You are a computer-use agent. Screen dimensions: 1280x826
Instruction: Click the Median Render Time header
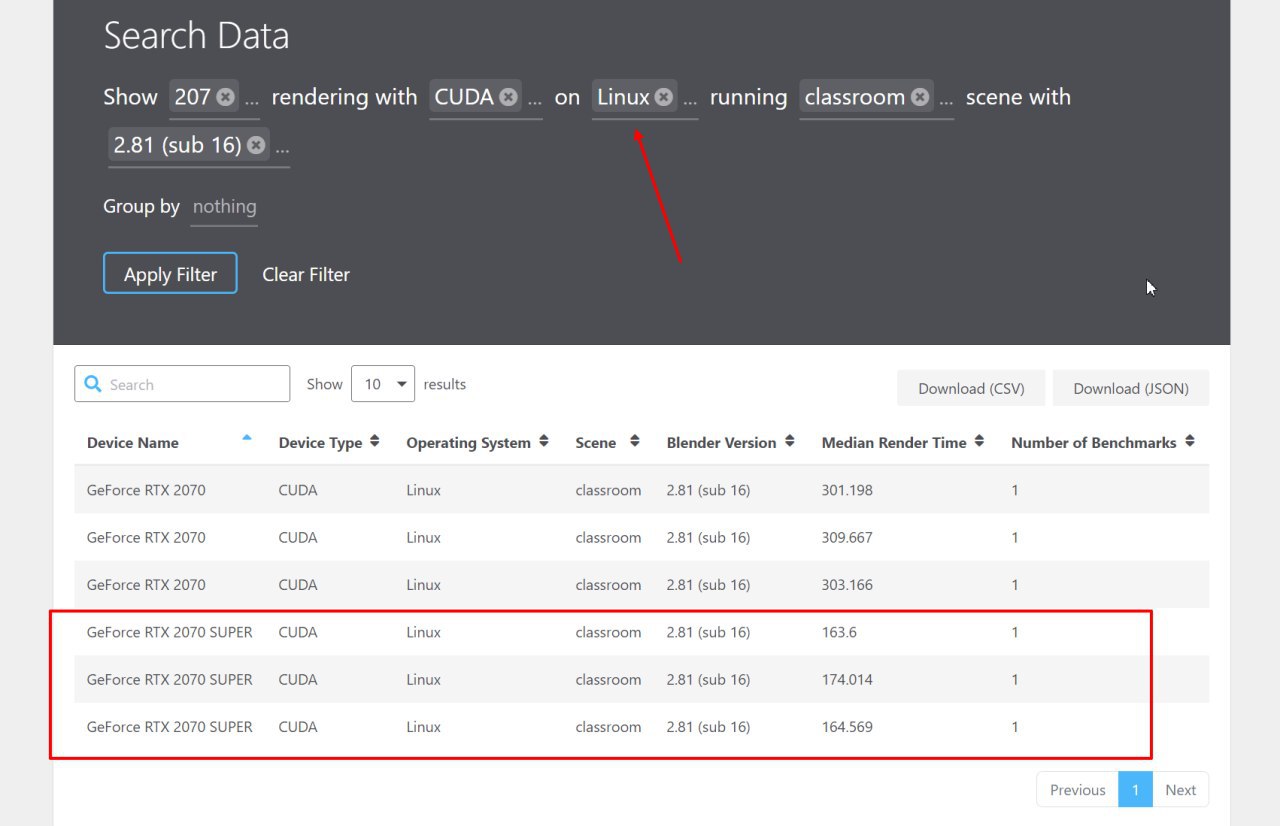tap(894, 443)
